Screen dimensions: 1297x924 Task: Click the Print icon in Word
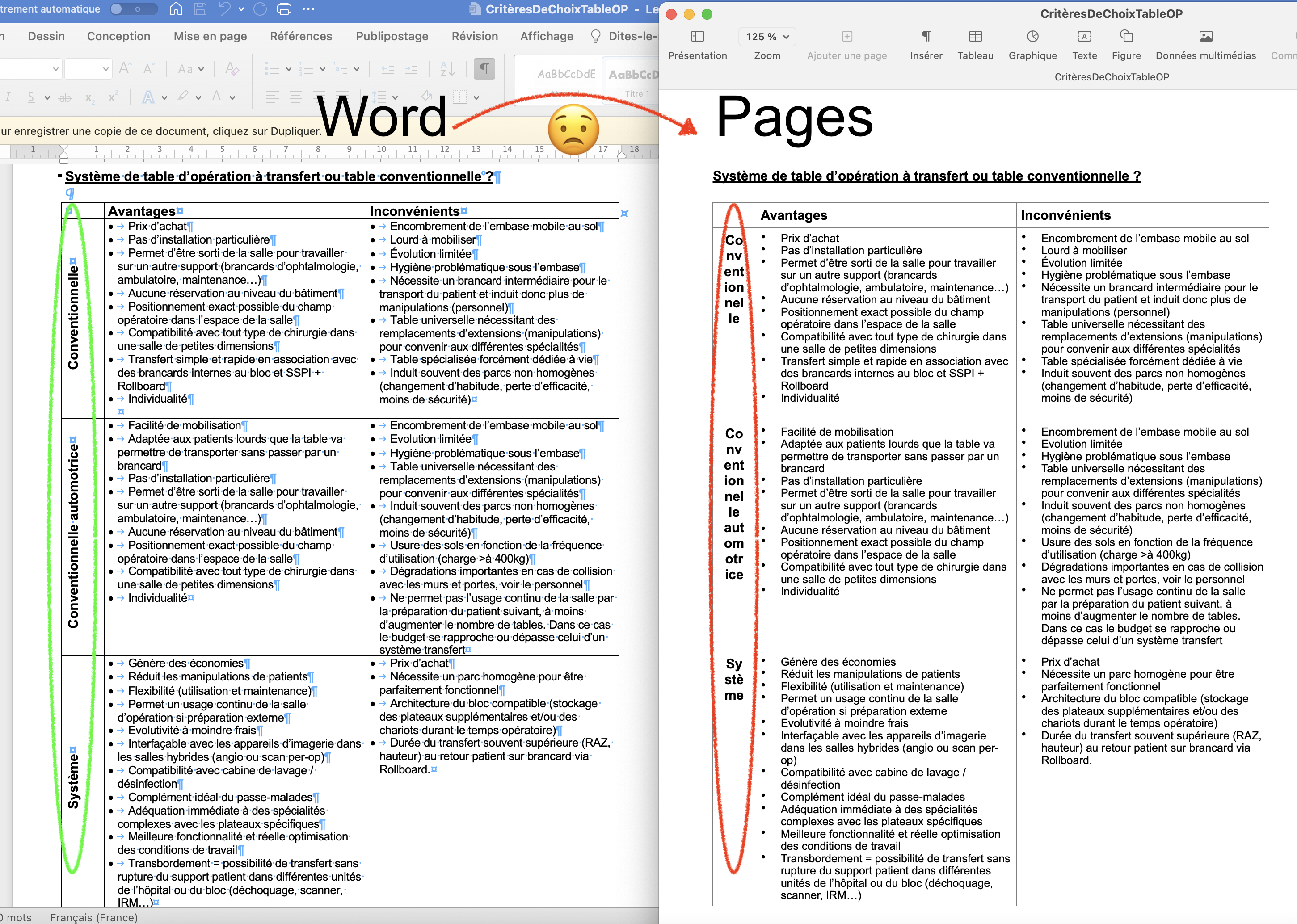(x=284, y=9)
